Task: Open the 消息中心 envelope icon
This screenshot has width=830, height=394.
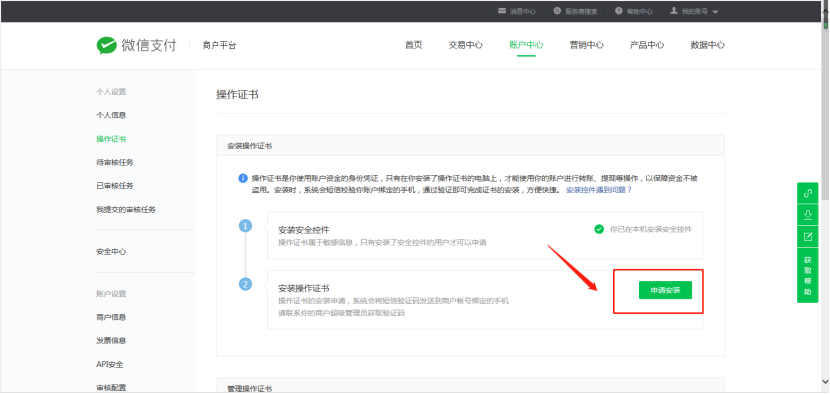Action: 501,11
